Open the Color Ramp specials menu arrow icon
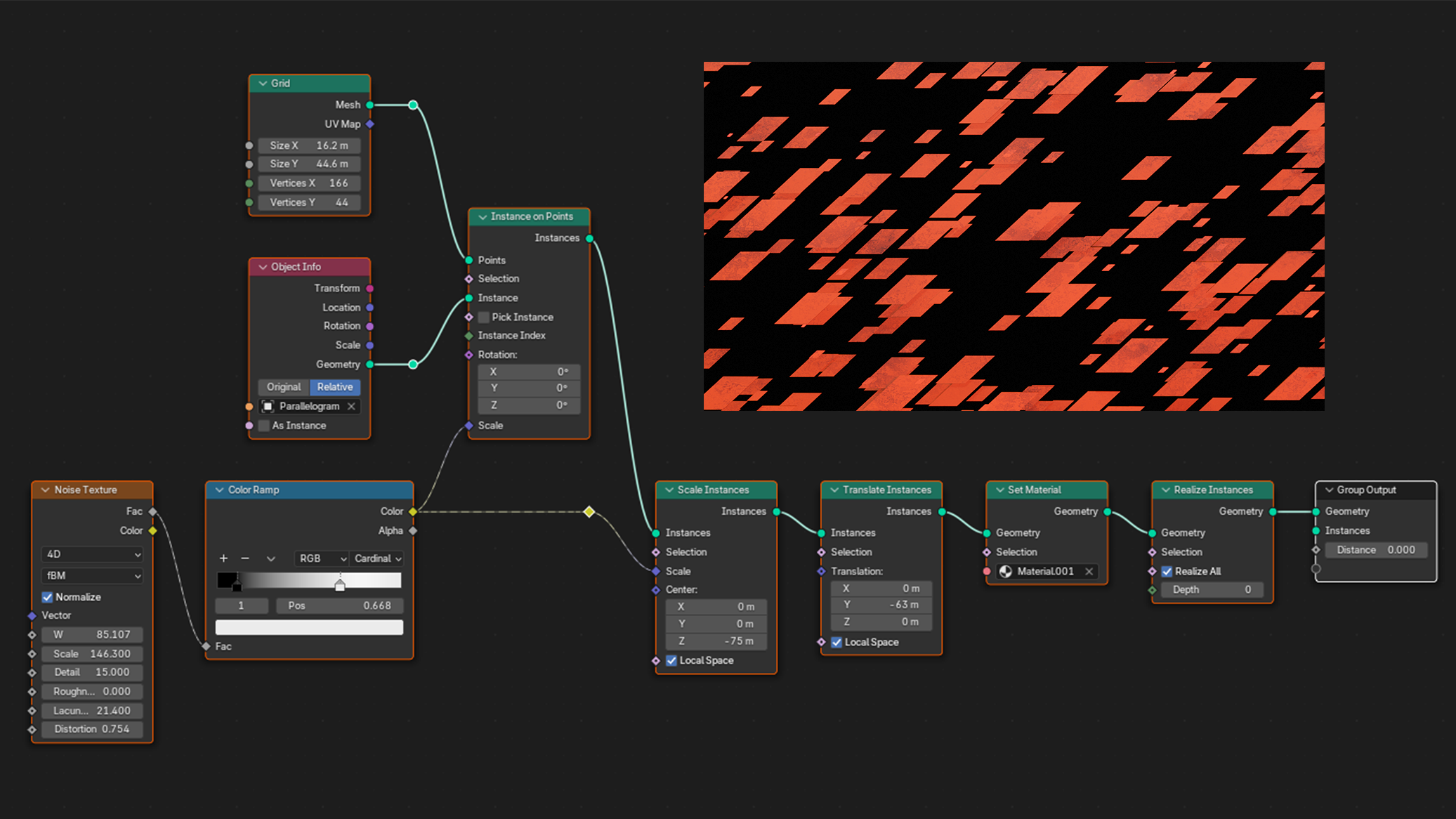 point(270,558)
